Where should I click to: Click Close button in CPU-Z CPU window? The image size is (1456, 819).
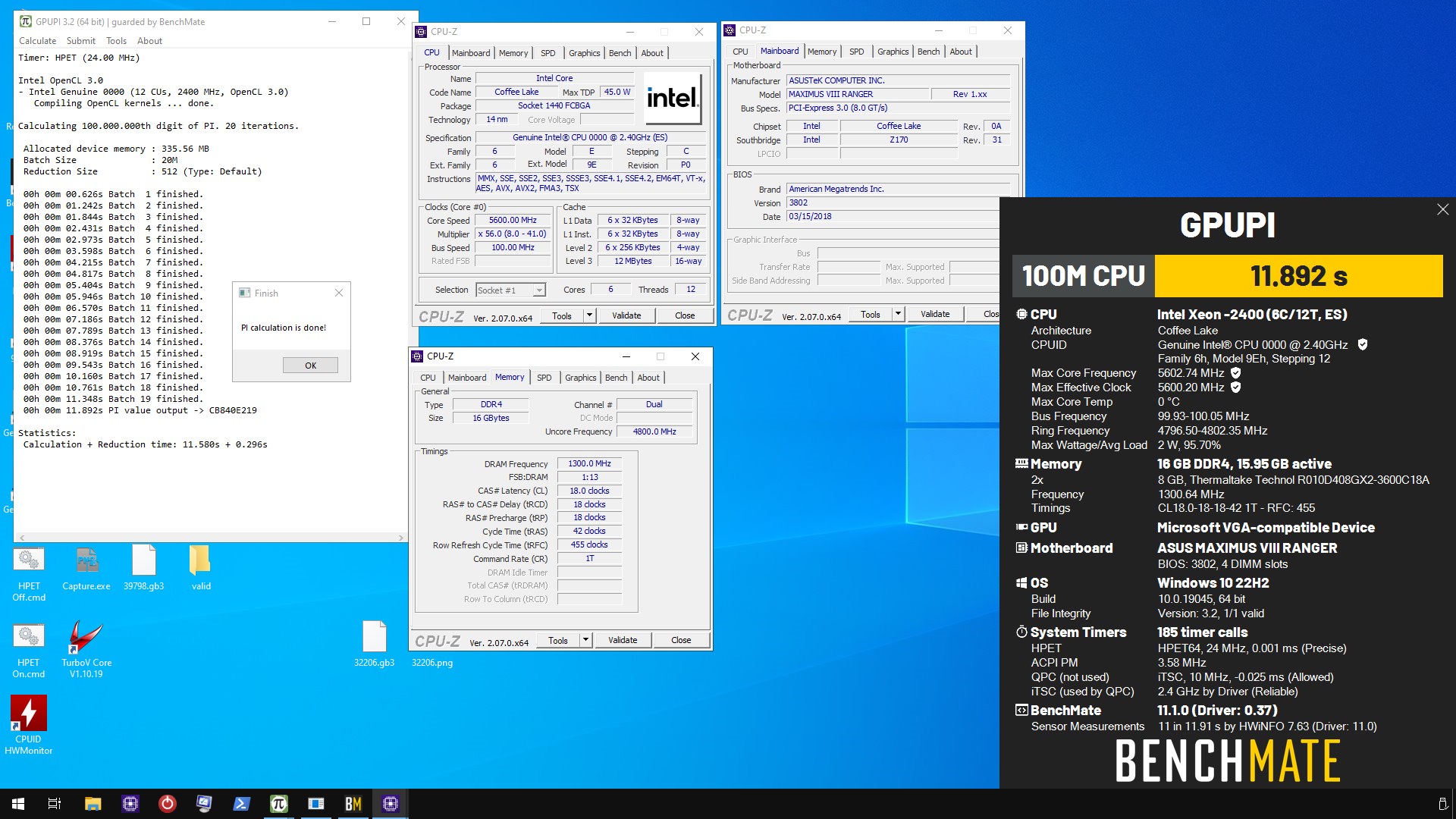685,315
